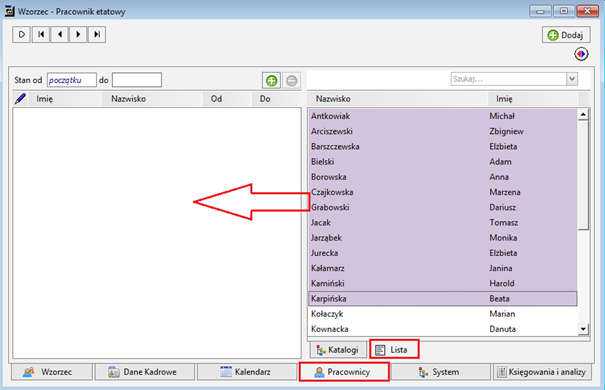Click the name Michał in Imię column

(x=502, y=116)
